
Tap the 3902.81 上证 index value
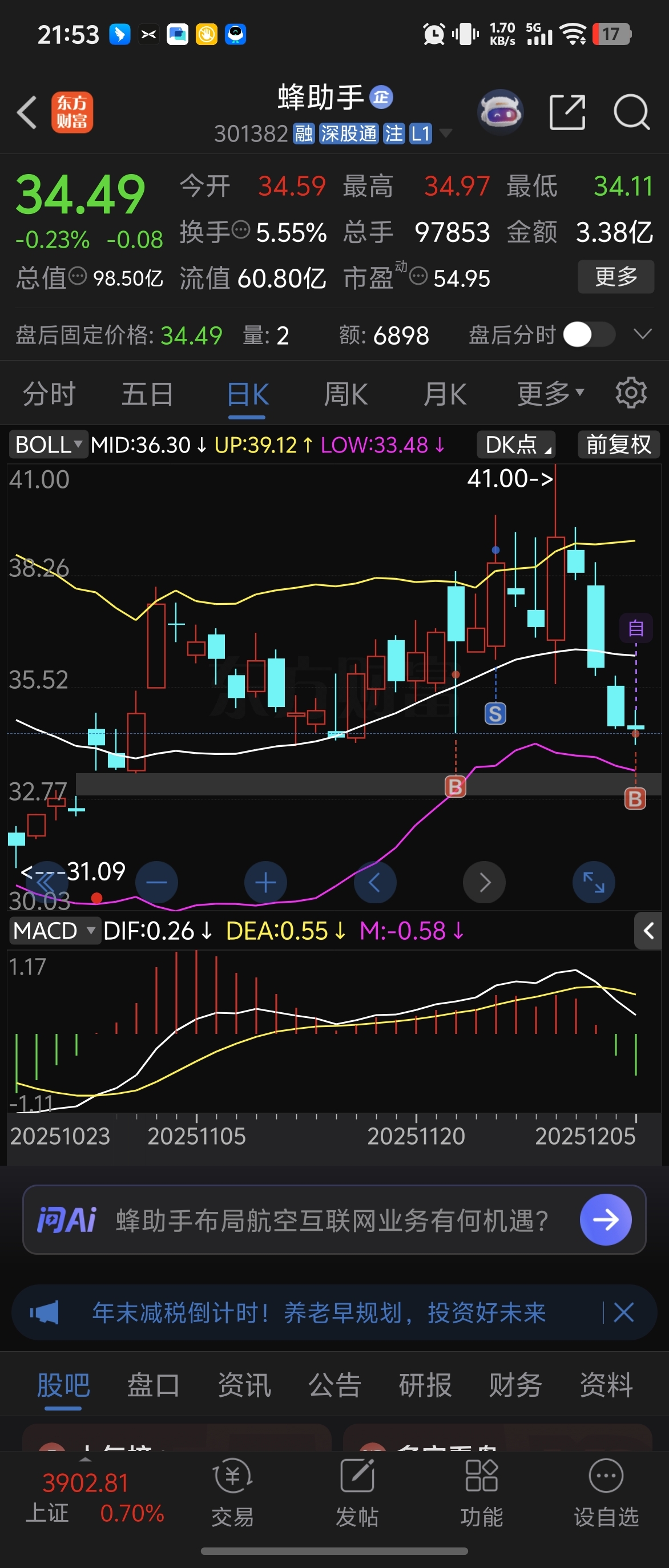pos(85,1483)
